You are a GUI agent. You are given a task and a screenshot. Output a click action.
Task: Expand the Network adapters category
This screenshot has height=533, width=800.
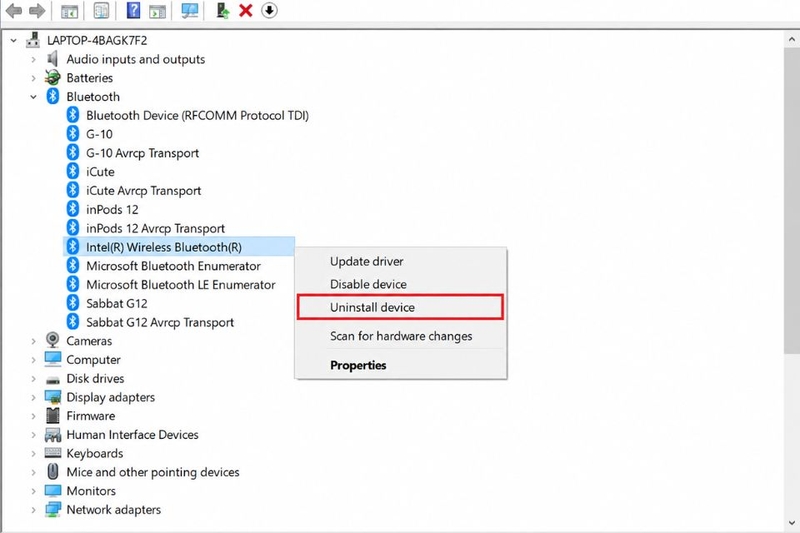(33, 510)
